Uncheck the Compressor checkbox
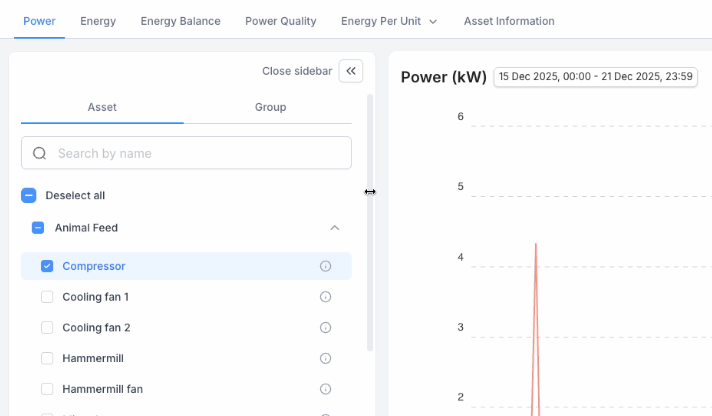Viewport: 712px width, 416px height. [x=47, y=266]
